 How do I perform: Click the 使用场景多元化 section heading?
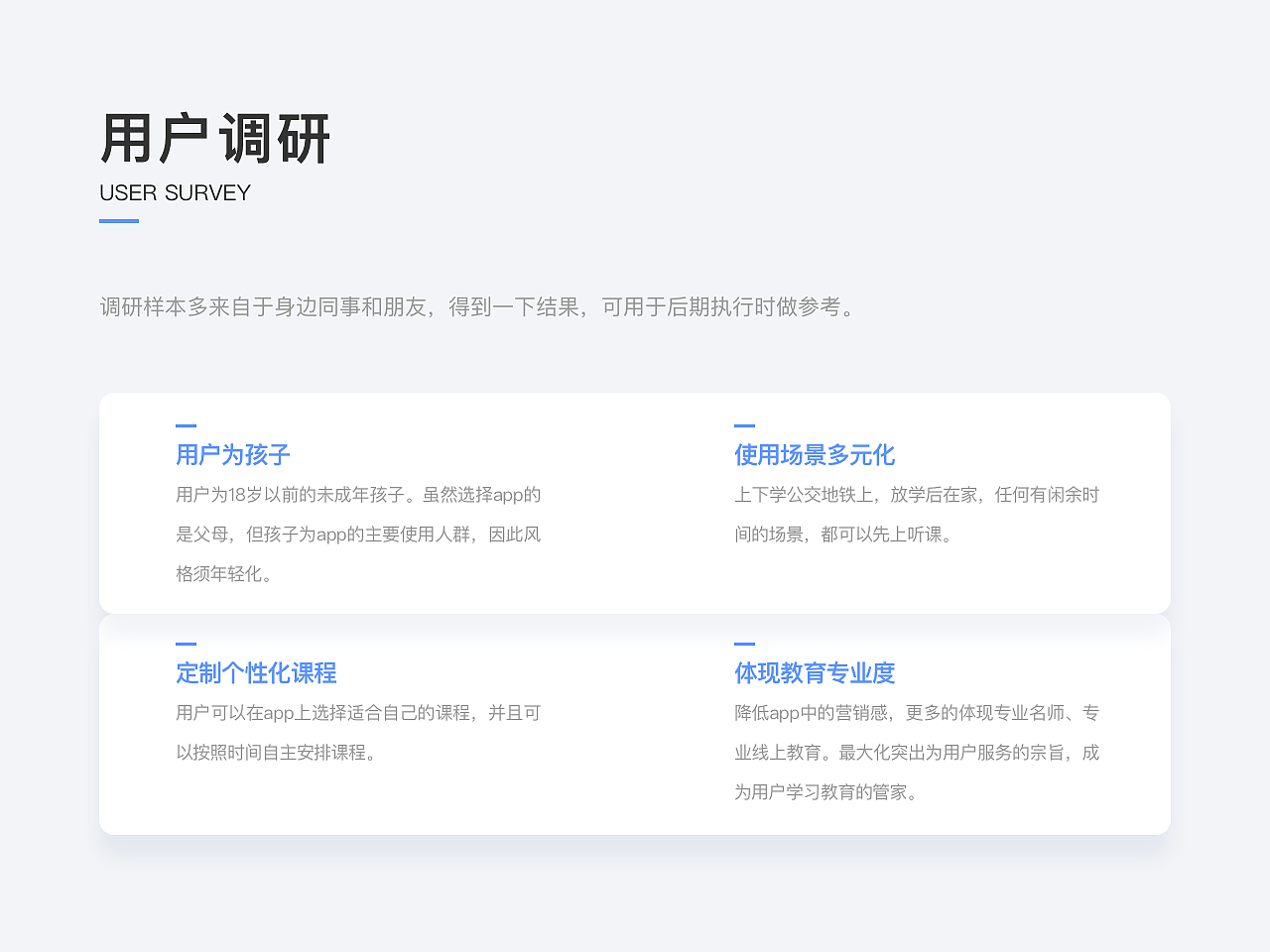coord(815,455)
